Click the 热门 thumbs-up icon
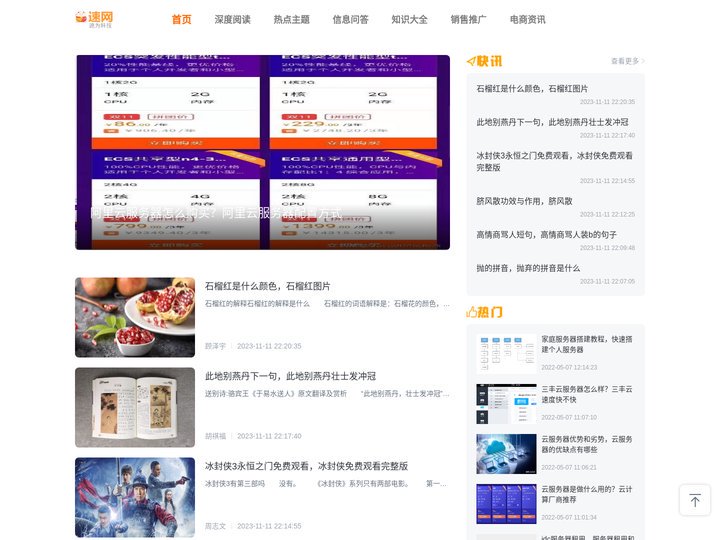720x540 pixels. pos(471,312)
